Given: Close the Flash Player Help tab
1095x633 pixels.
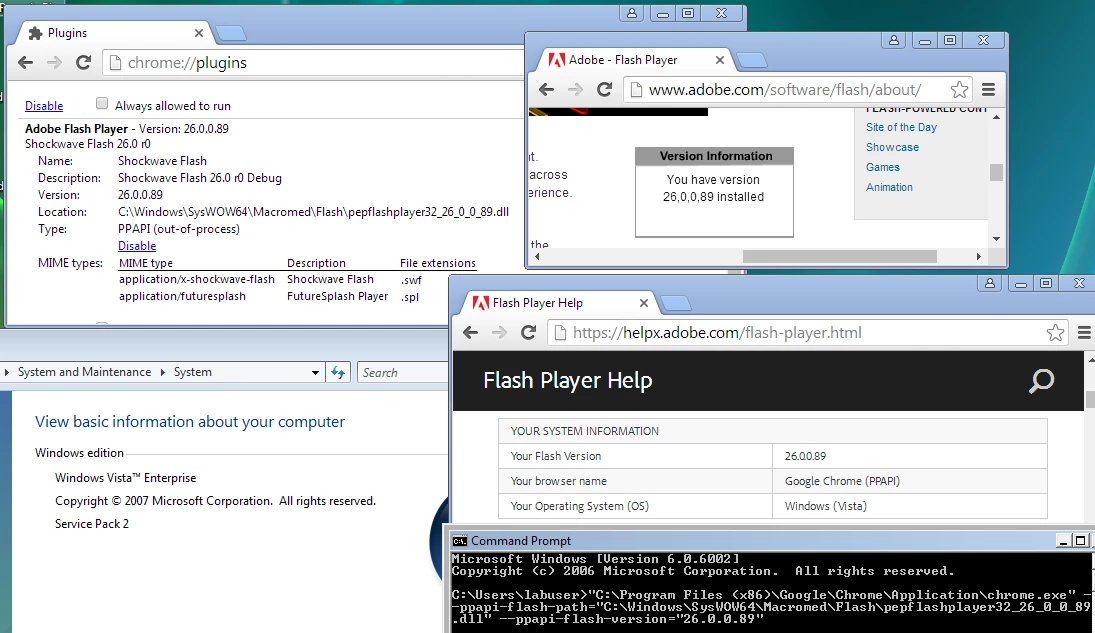Looking at the screenshot, I should (644, 303).
